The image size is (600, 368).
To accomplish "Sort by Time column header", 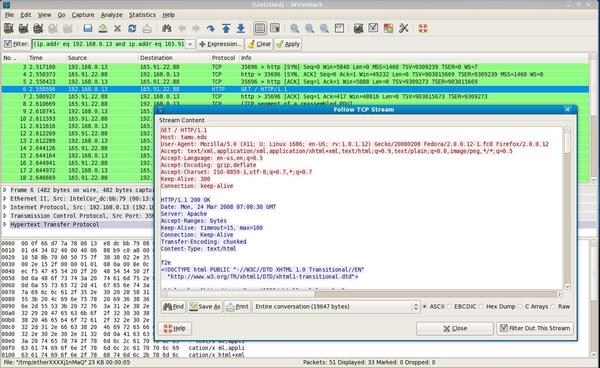I will coord(46,58).
